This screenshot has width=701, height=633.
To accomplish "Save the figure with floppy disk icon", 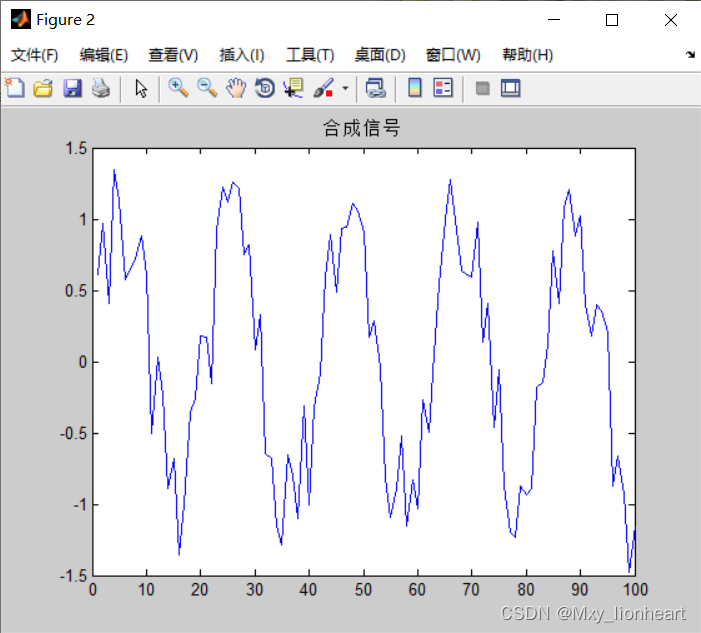I will (x=72, y=88).
